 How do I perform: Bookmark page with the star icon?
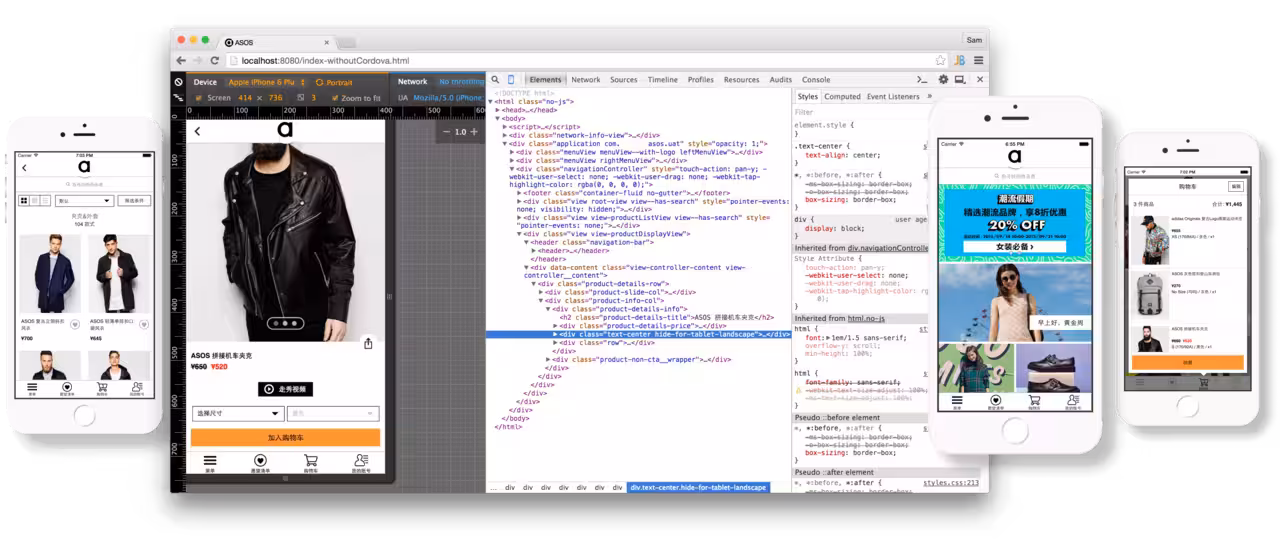click(x=941, y=61)
